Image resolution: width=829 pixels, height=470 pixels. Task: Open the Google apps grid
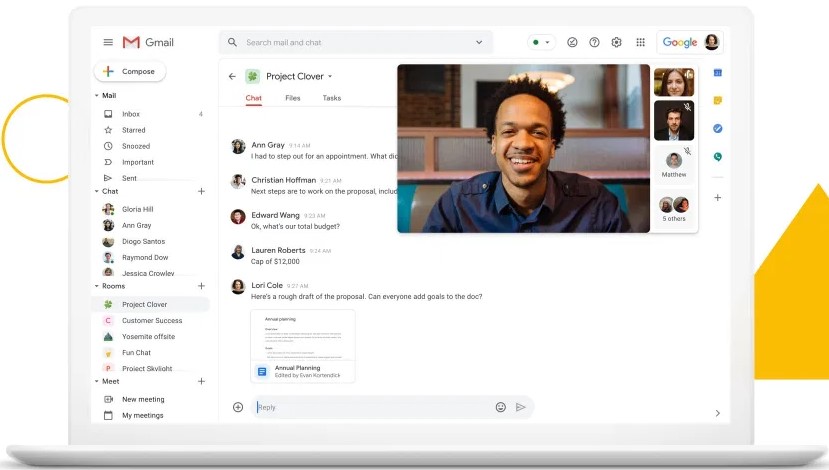(x=640, y=42)
